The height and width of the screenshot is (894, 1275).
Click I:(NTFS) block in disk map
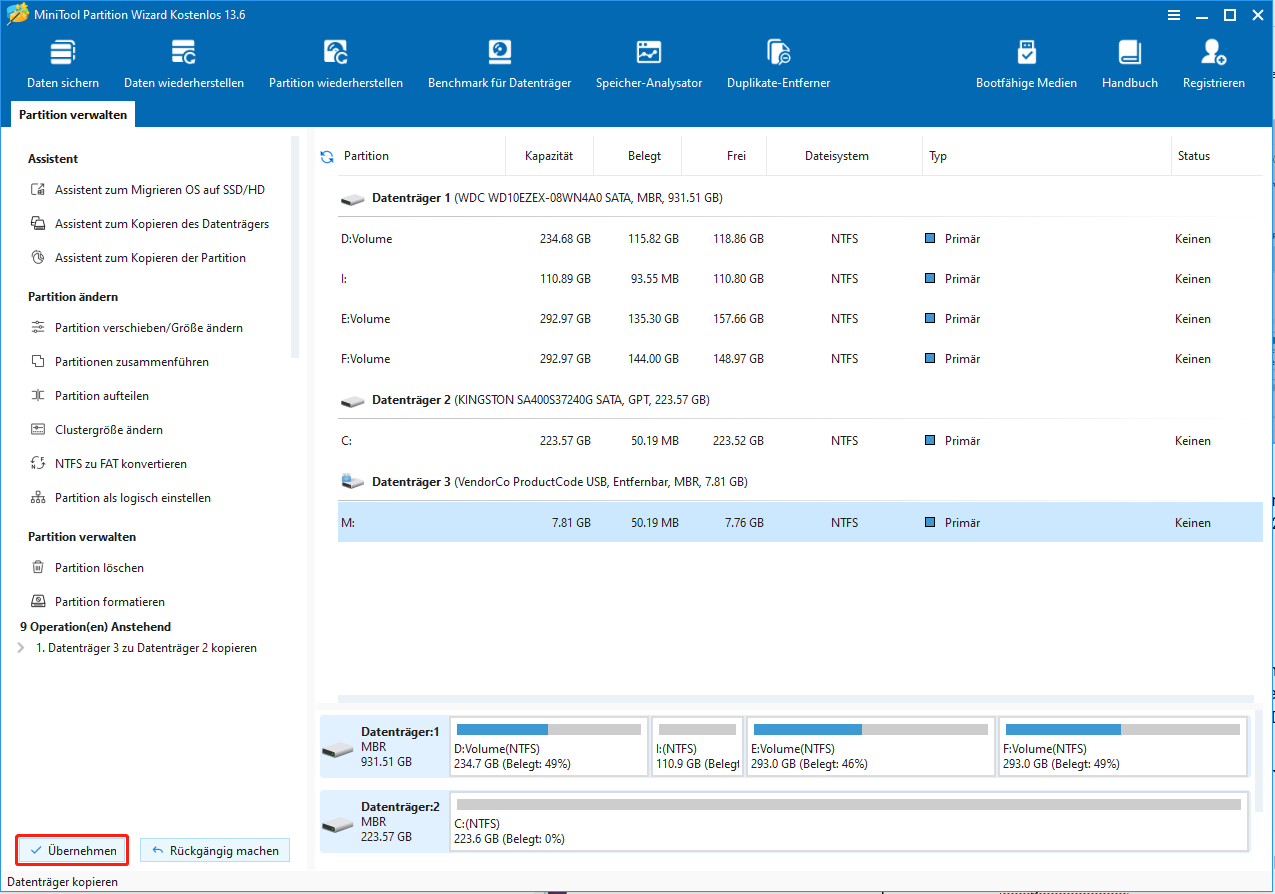698,746
